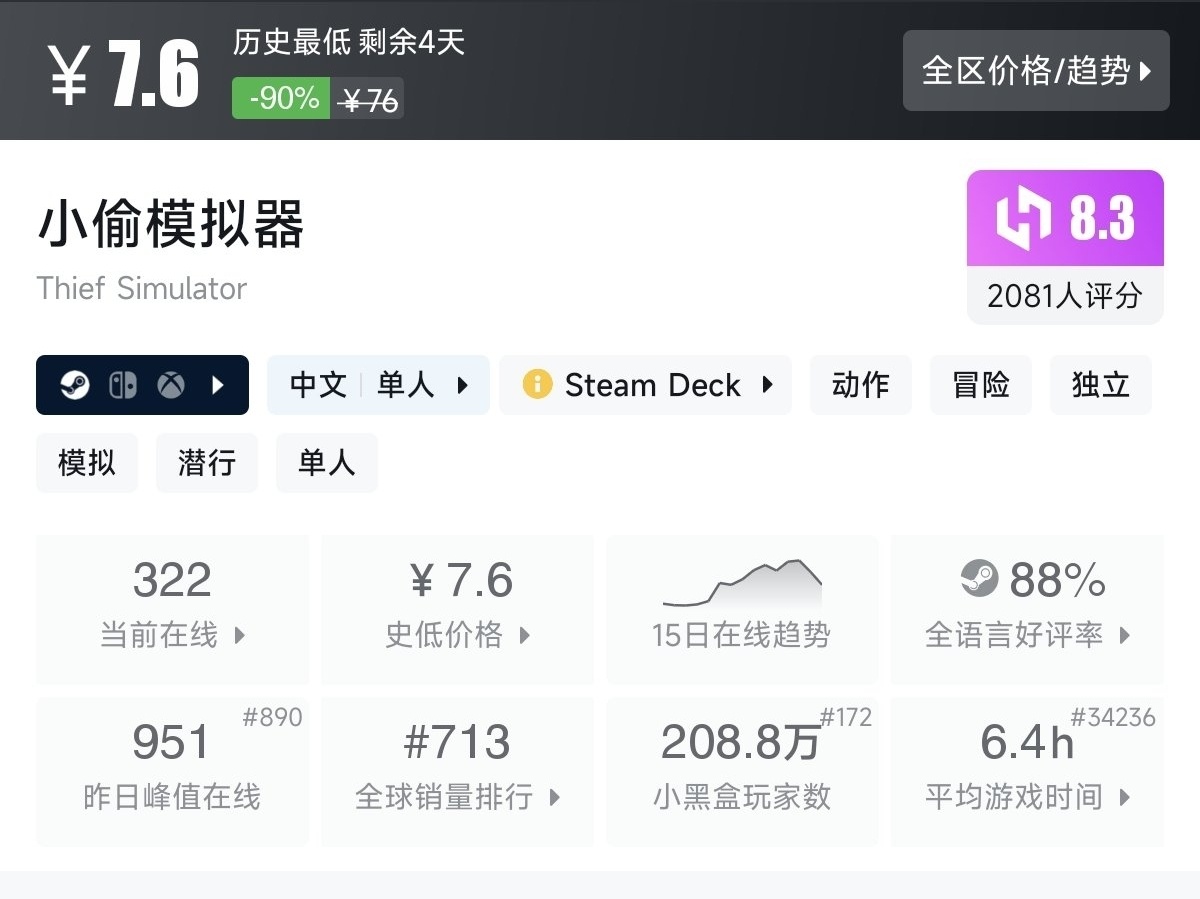Click the Thief Simulator subtitle
Image resolution: width=1200 pixels, height=899 pixels.
pos(142,288)
